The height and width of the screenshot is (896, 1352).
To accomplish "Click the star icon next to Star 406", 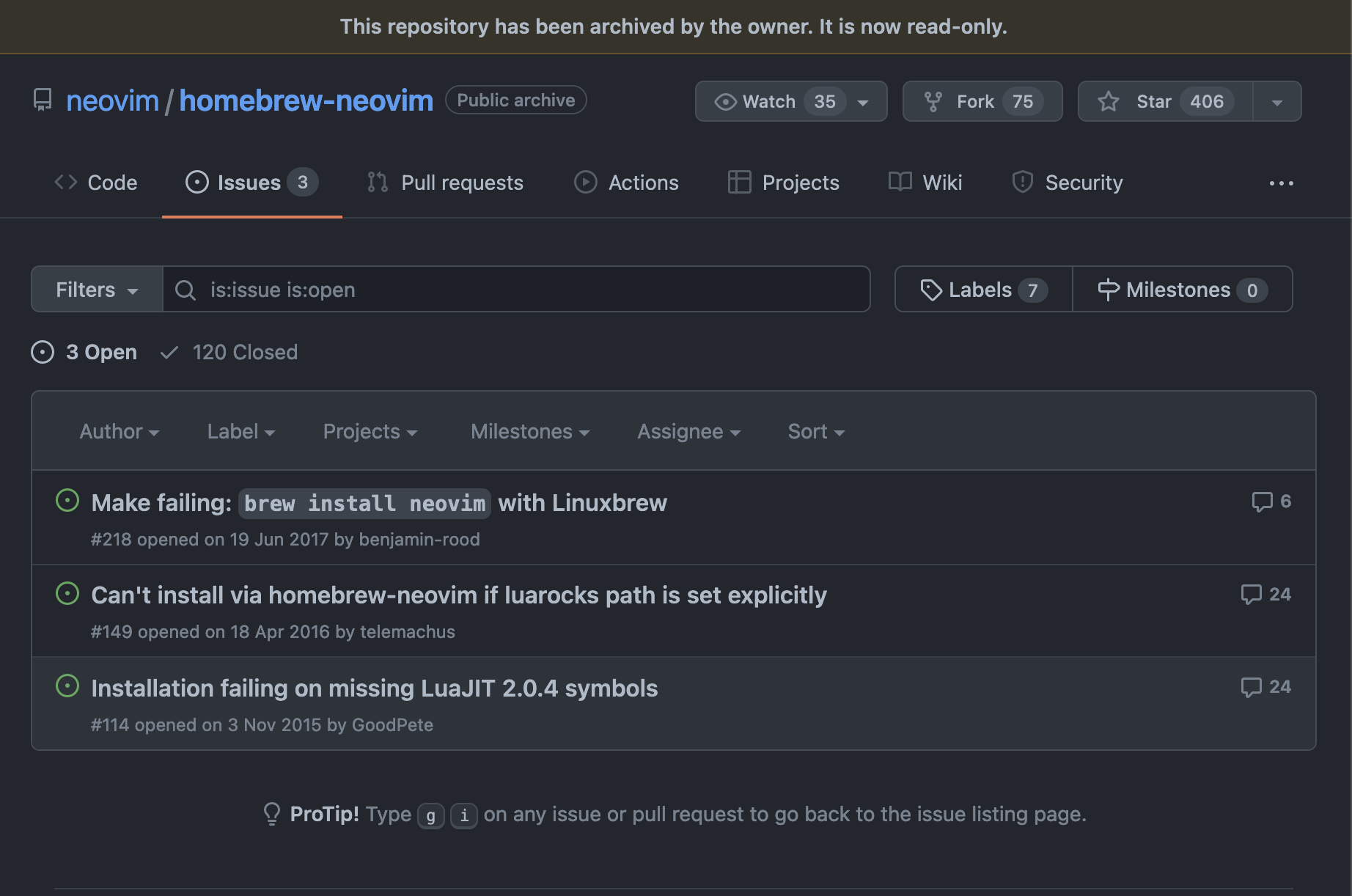I will [1109, 101].
